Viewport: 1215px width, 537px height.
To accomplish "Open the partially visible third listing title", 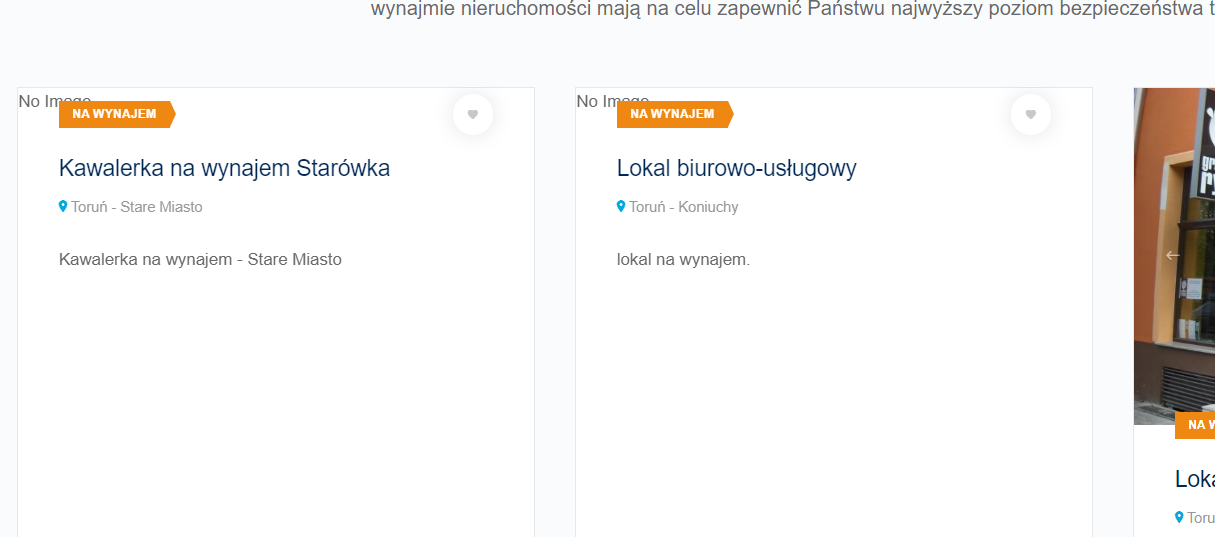I will (1194, 479).
